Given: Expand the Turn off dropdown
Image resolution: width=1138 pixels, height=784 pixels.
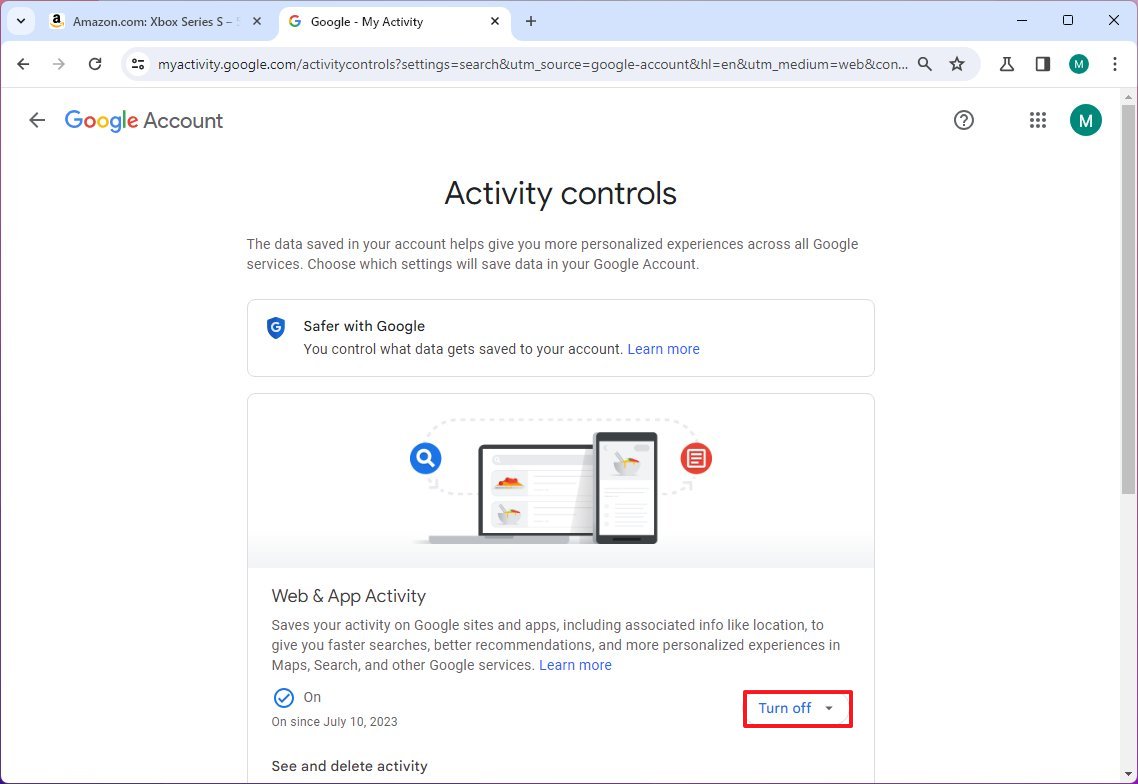Looking at the screenshot, I should (x=798, y=709).
